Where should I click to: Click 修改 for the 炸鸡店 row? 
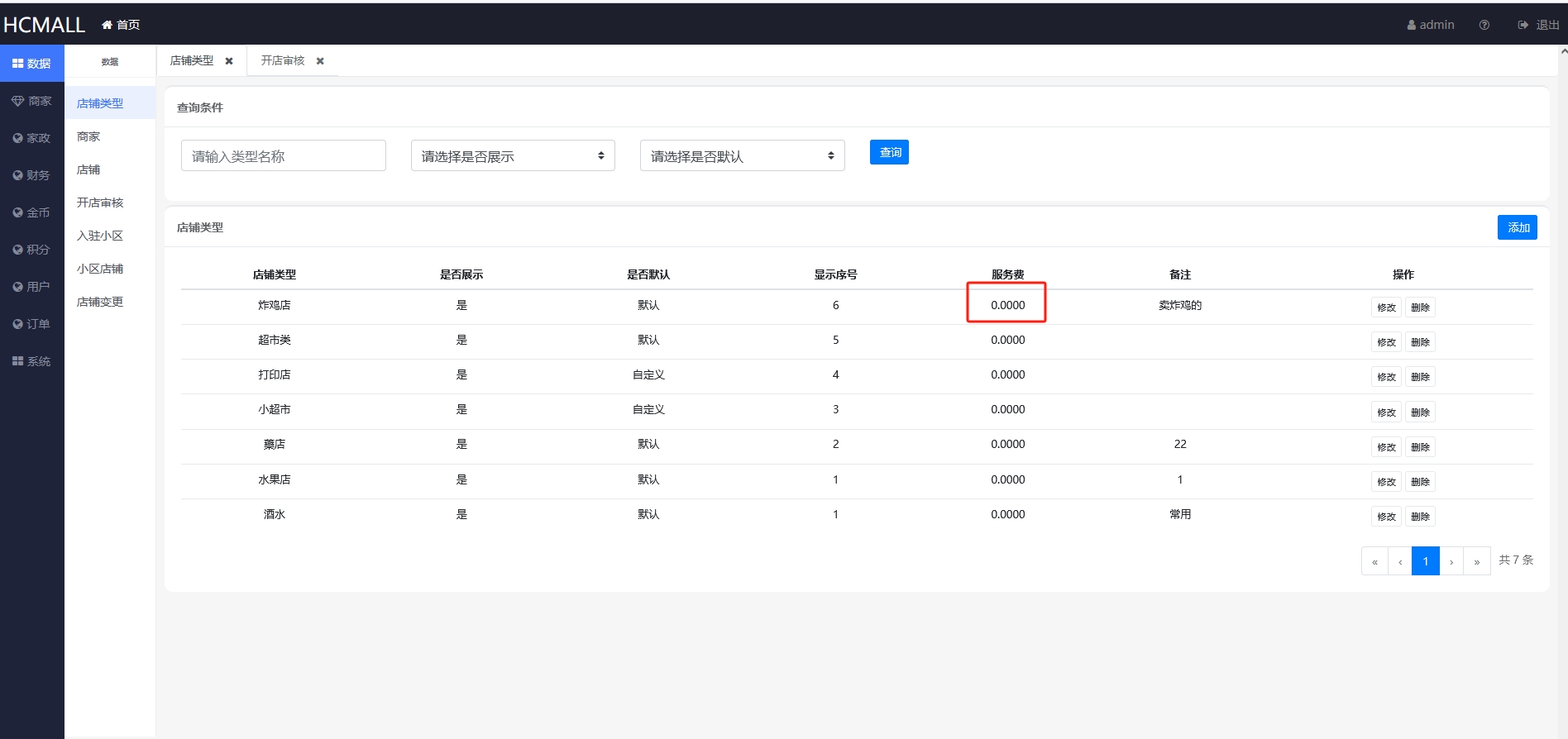coord(1386,308)
